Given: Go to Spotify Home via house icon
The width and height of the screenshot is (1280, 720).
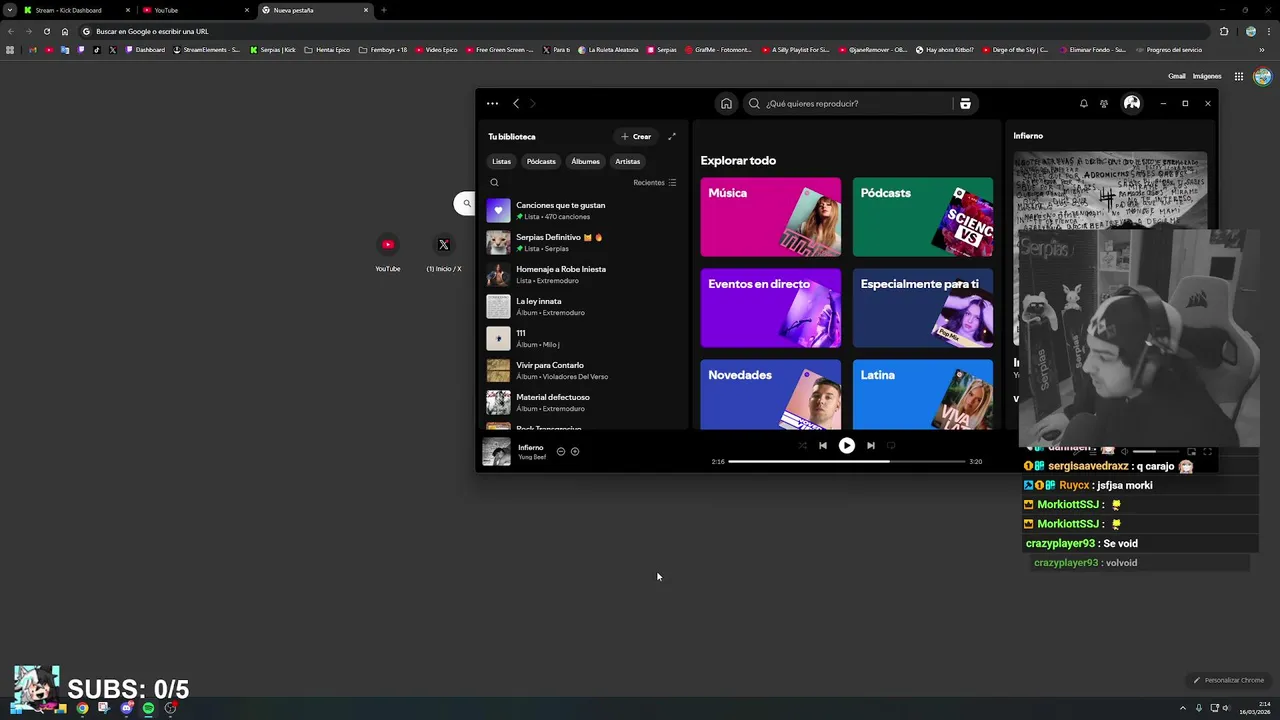Looking at the screenshot, I should (x=726, y=103).
